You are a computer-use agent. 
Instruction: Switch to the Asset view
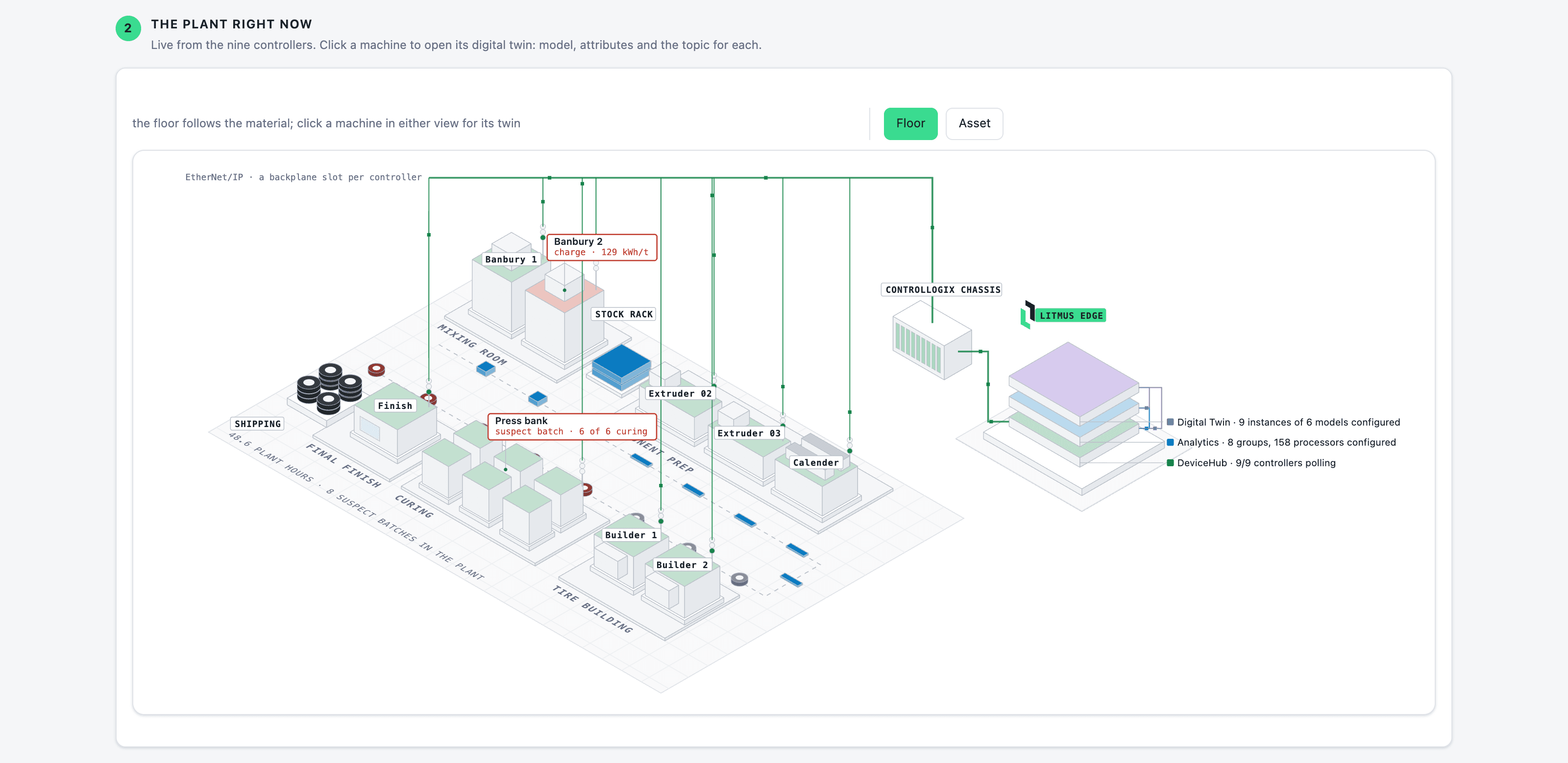click(974, 123)
